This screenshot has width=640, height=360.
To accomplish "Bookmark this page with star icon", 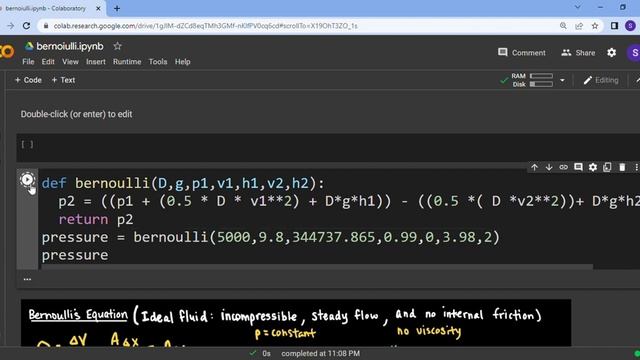I will [595, 26].
